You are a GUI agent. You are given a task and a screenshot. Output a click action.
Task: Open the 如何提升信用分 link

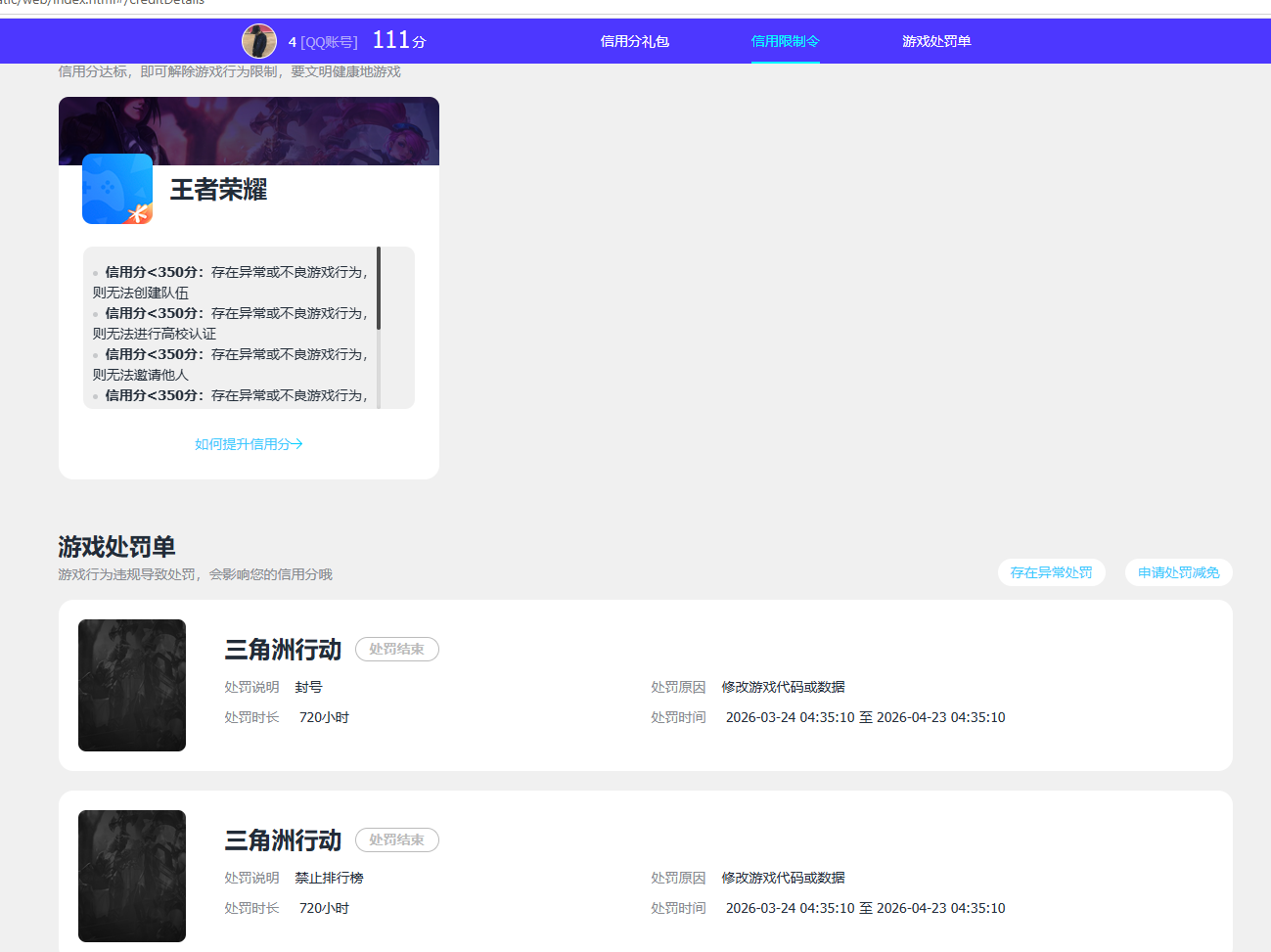[249, 444]
